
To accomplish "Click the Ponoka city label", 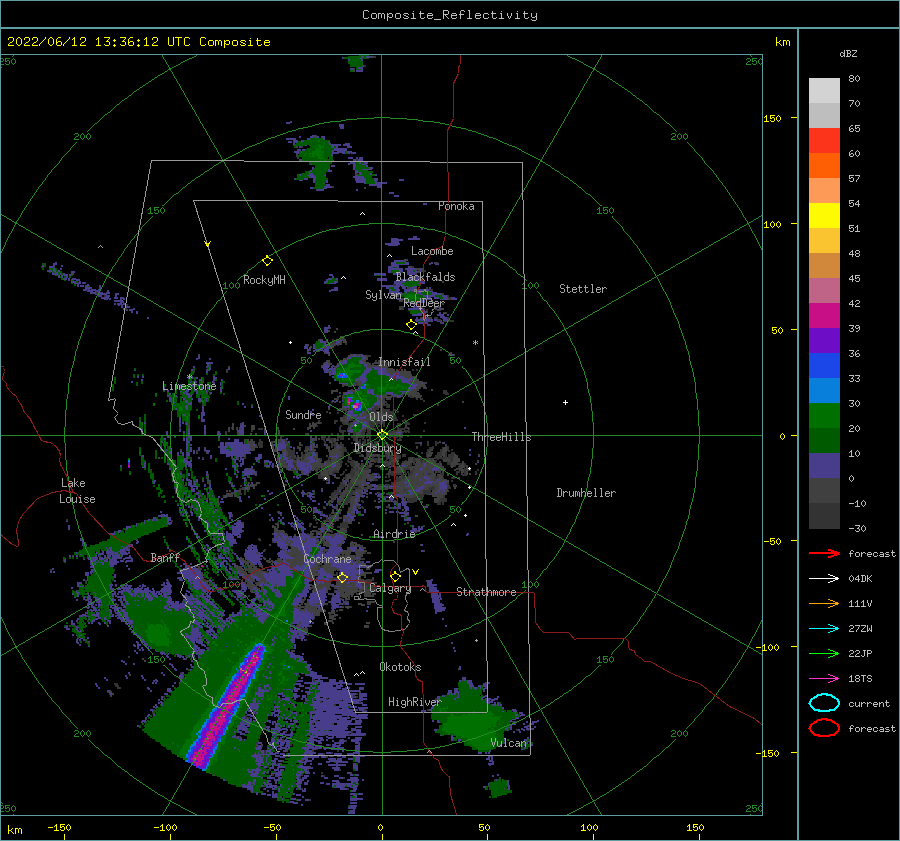I will [456, 206].
